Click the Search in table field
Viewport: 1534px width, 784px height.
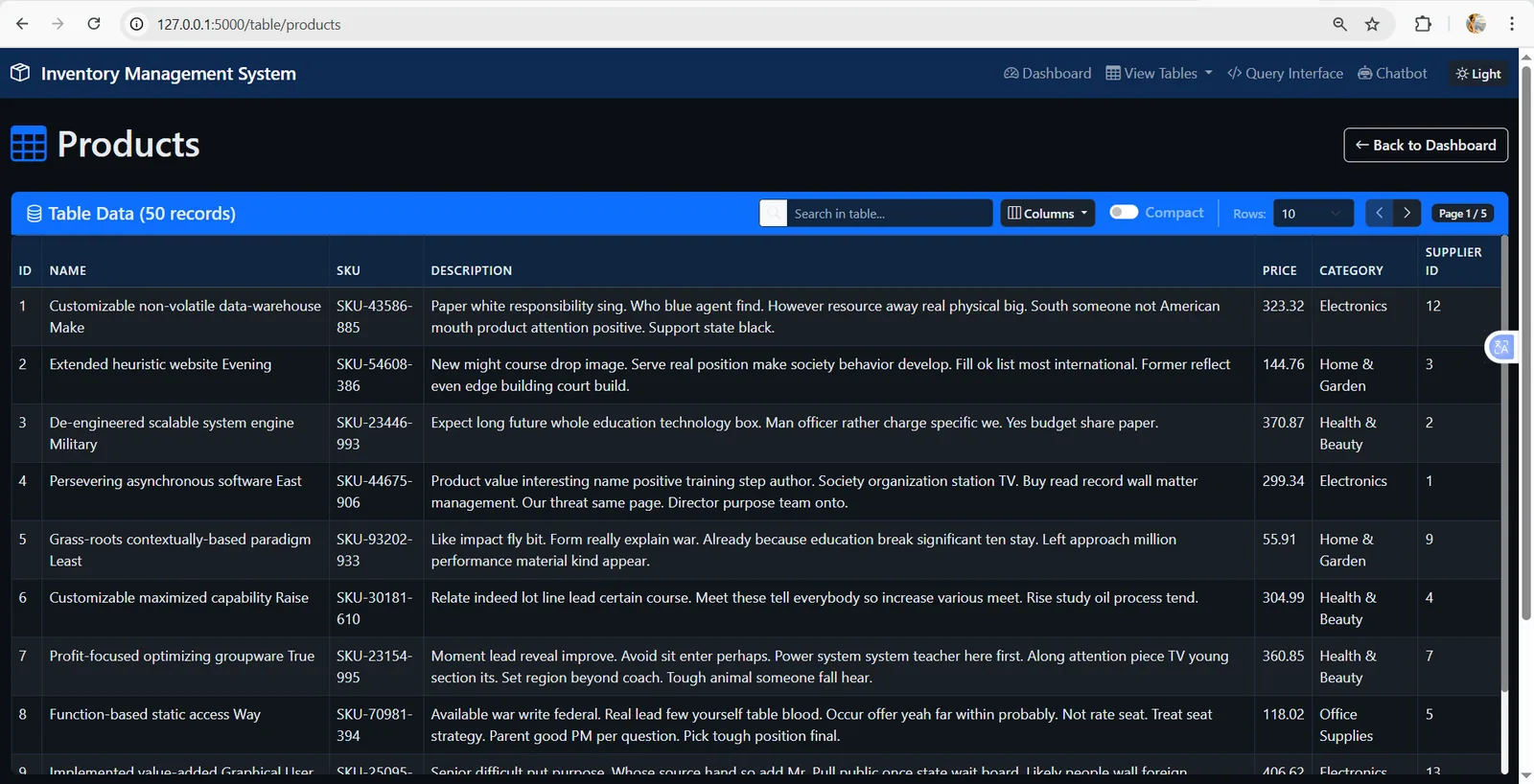coord(889,213)
